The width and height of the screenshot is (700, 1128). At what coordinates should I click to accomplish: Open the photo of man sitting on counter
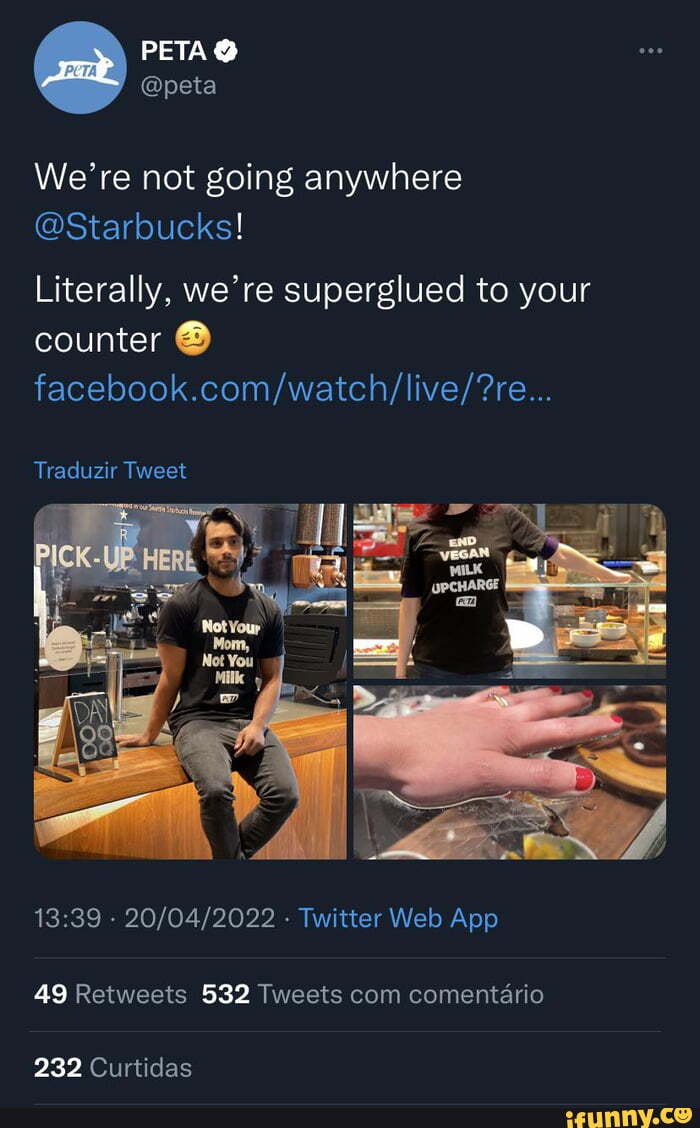(x=190, y=680)
